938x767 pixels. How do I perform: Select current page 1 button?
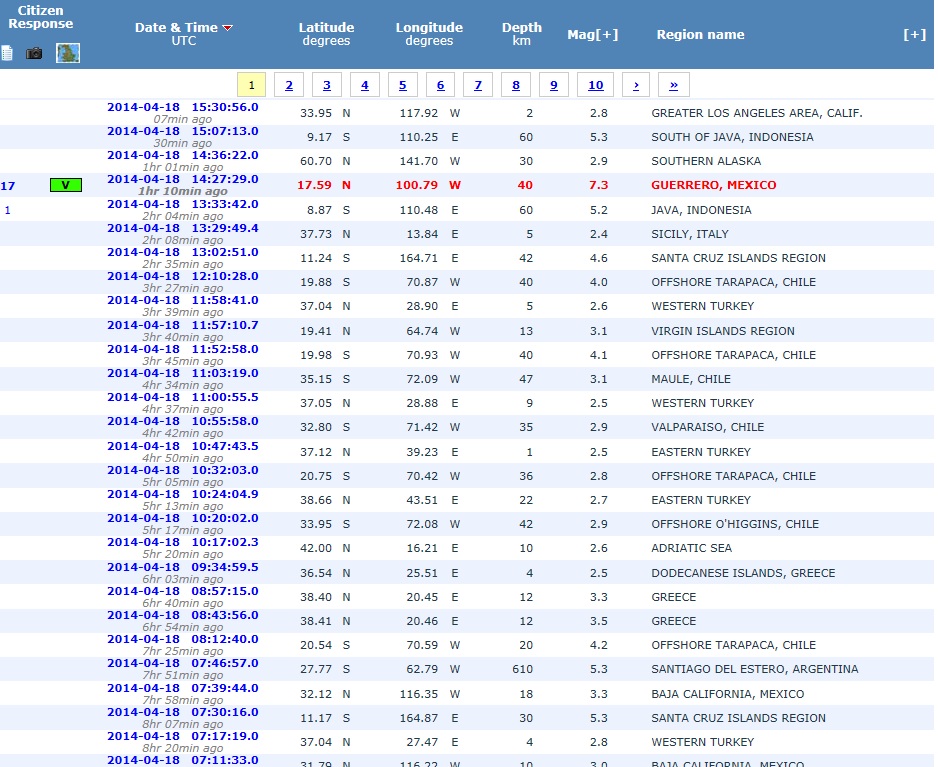tap(251, 85)
